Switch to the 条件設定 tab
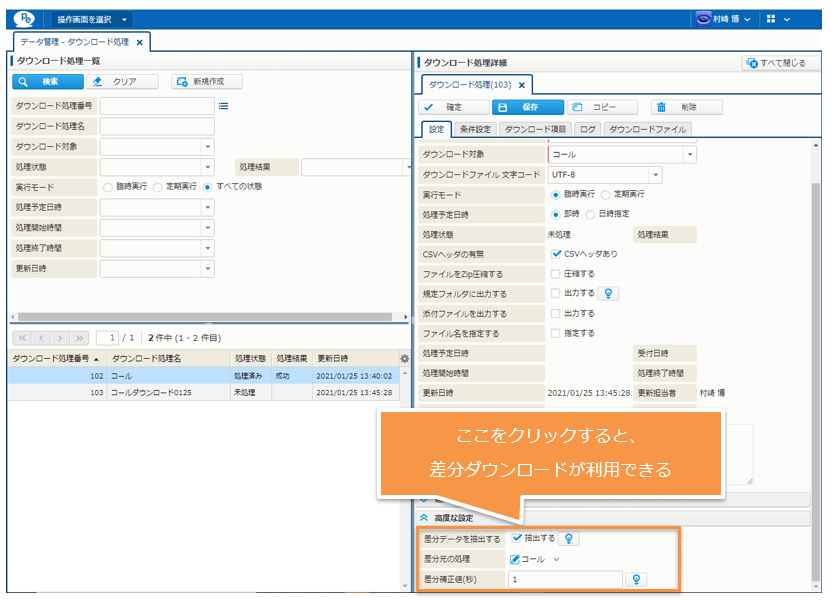This screenshot has width=833, height=601. click(x=475, y=129)
